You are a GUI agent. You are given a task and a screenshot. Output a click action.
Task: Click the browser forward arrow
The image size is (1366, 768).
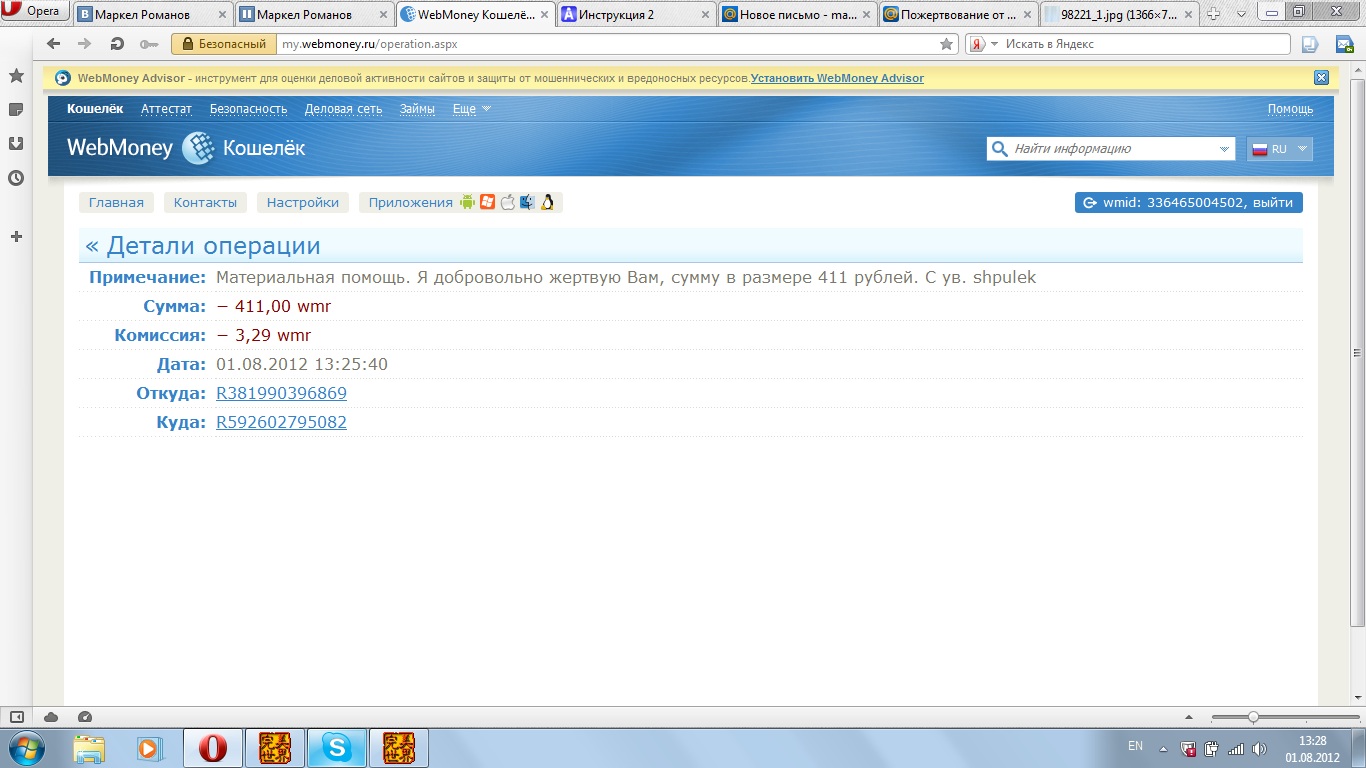pyautogui.click(x=85, y=44)
